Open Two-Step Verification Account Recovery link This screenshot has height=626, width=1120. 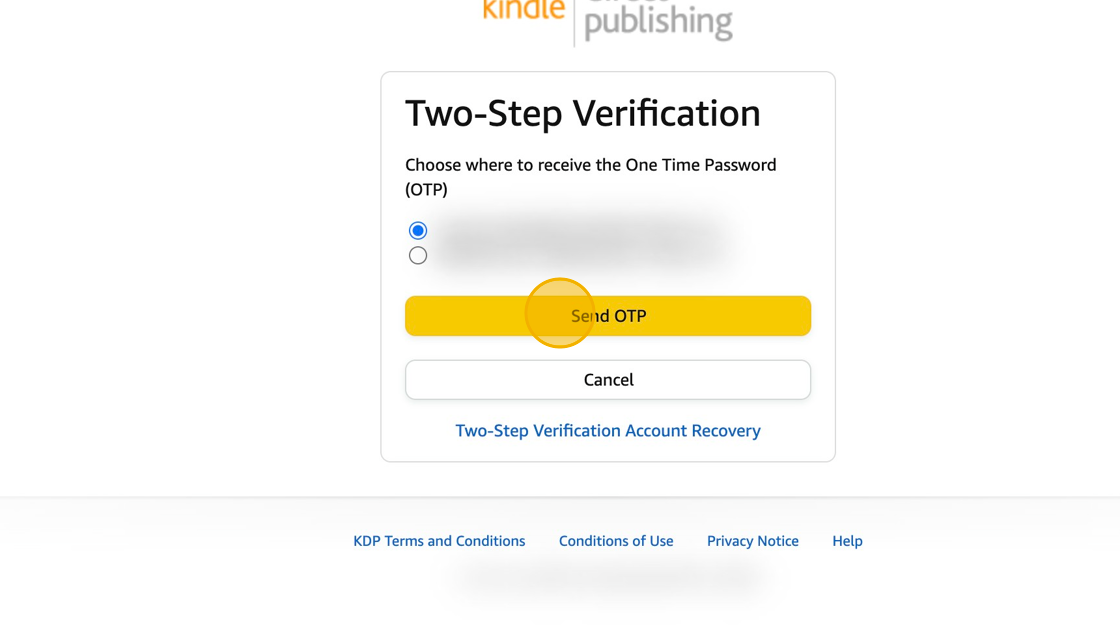pos(608,431)
